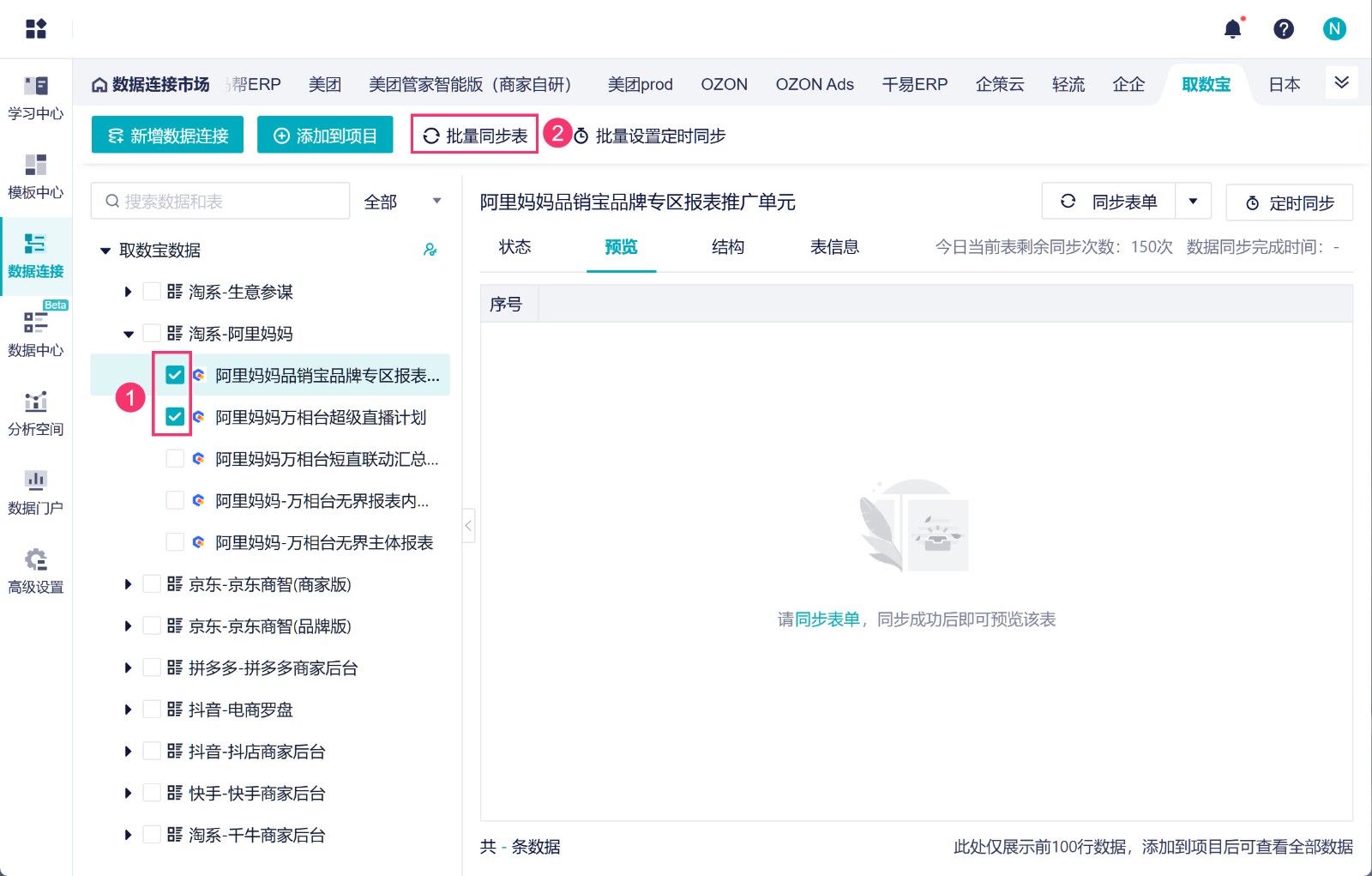1372x876 pixels.
Task: Collapse the 淘系-阿里妈妈 node
Action: click(128, 334)
